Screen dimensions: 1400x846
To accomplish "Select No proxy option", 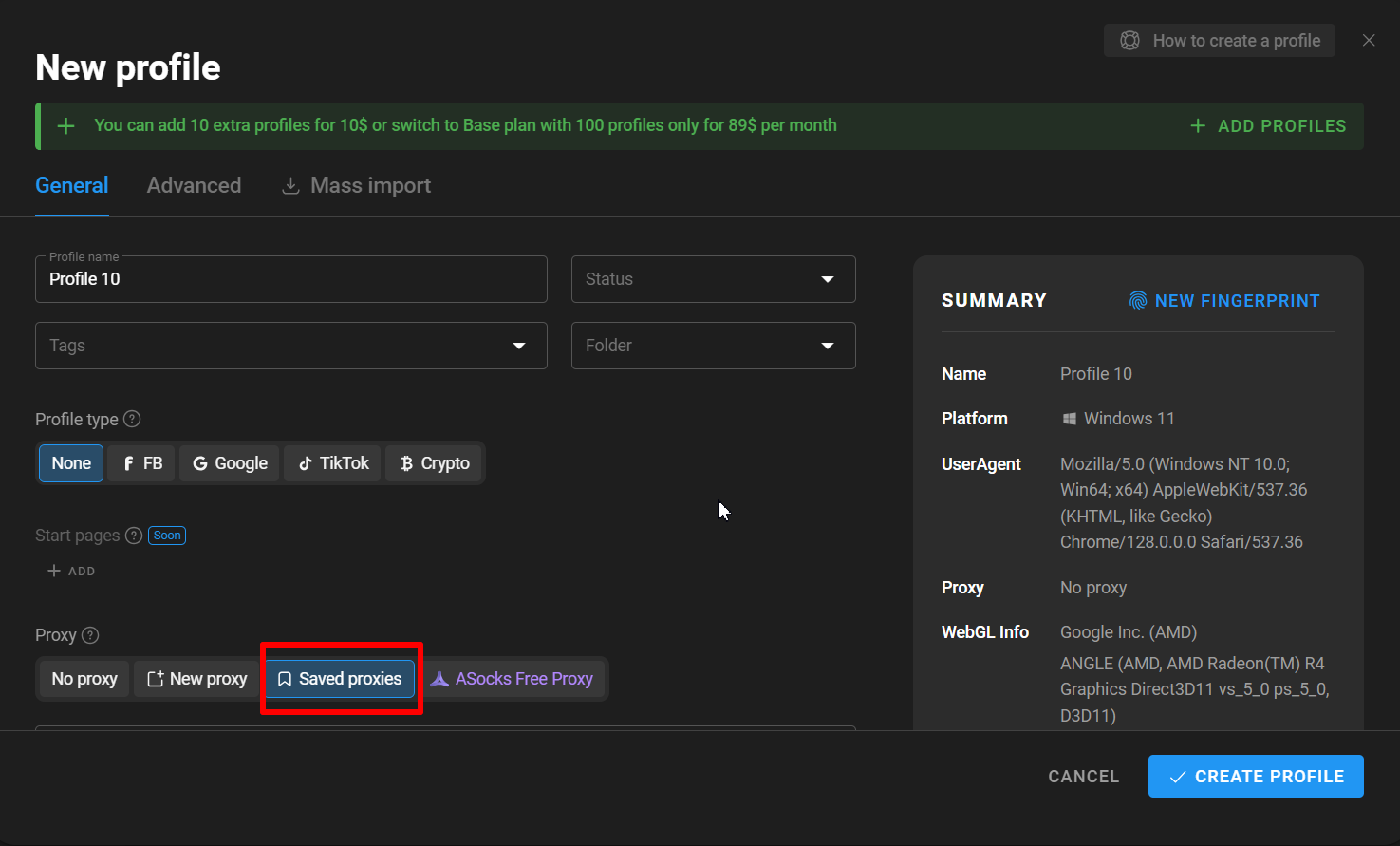I will coord(84,679).
